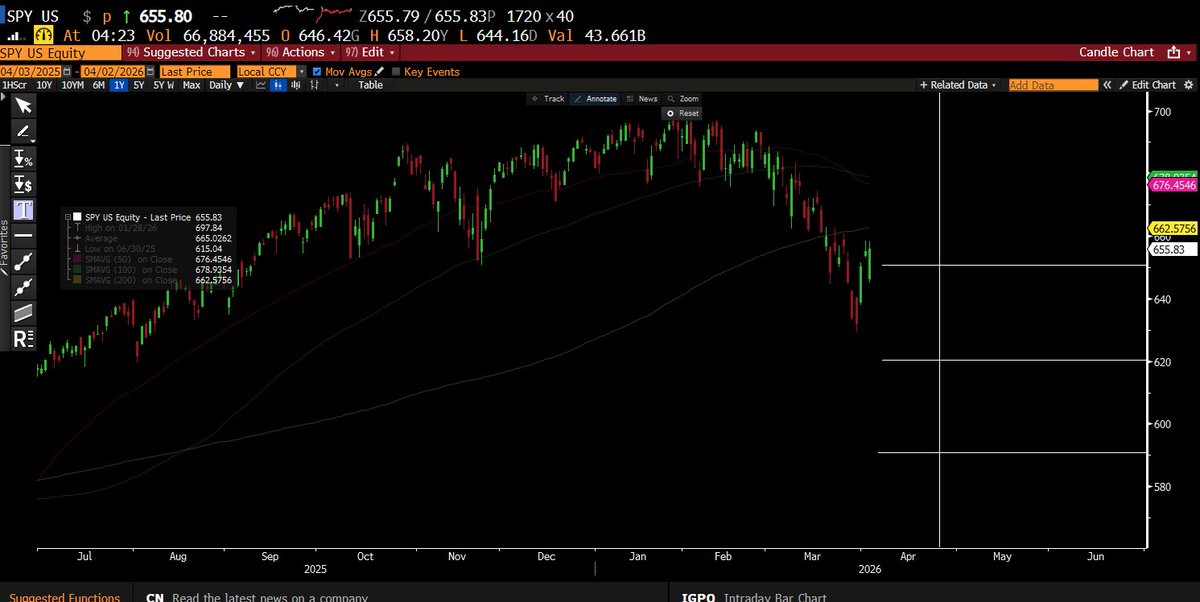Click the export share icon
Screen dimensions: 1200x602
click(x=1174, y=52)
